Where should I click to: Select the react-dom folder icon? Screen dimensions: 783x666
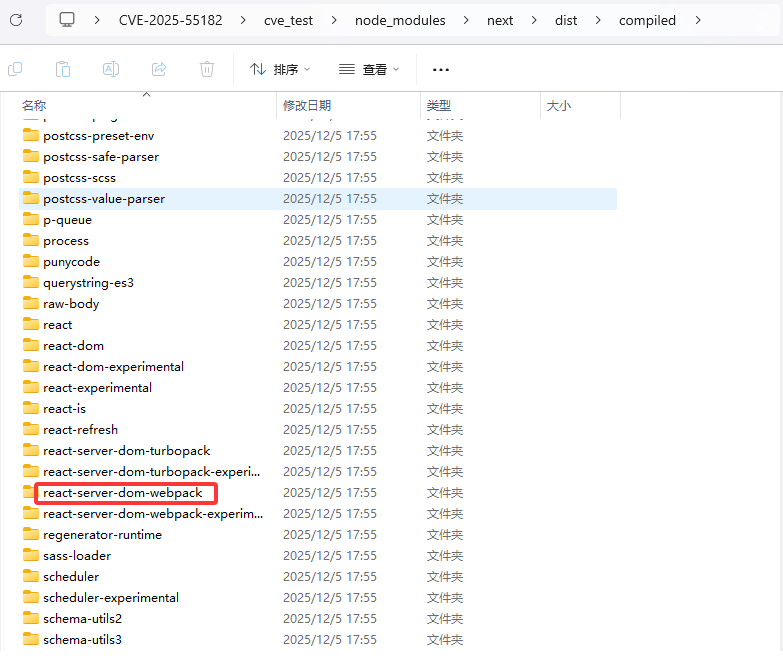30,346
